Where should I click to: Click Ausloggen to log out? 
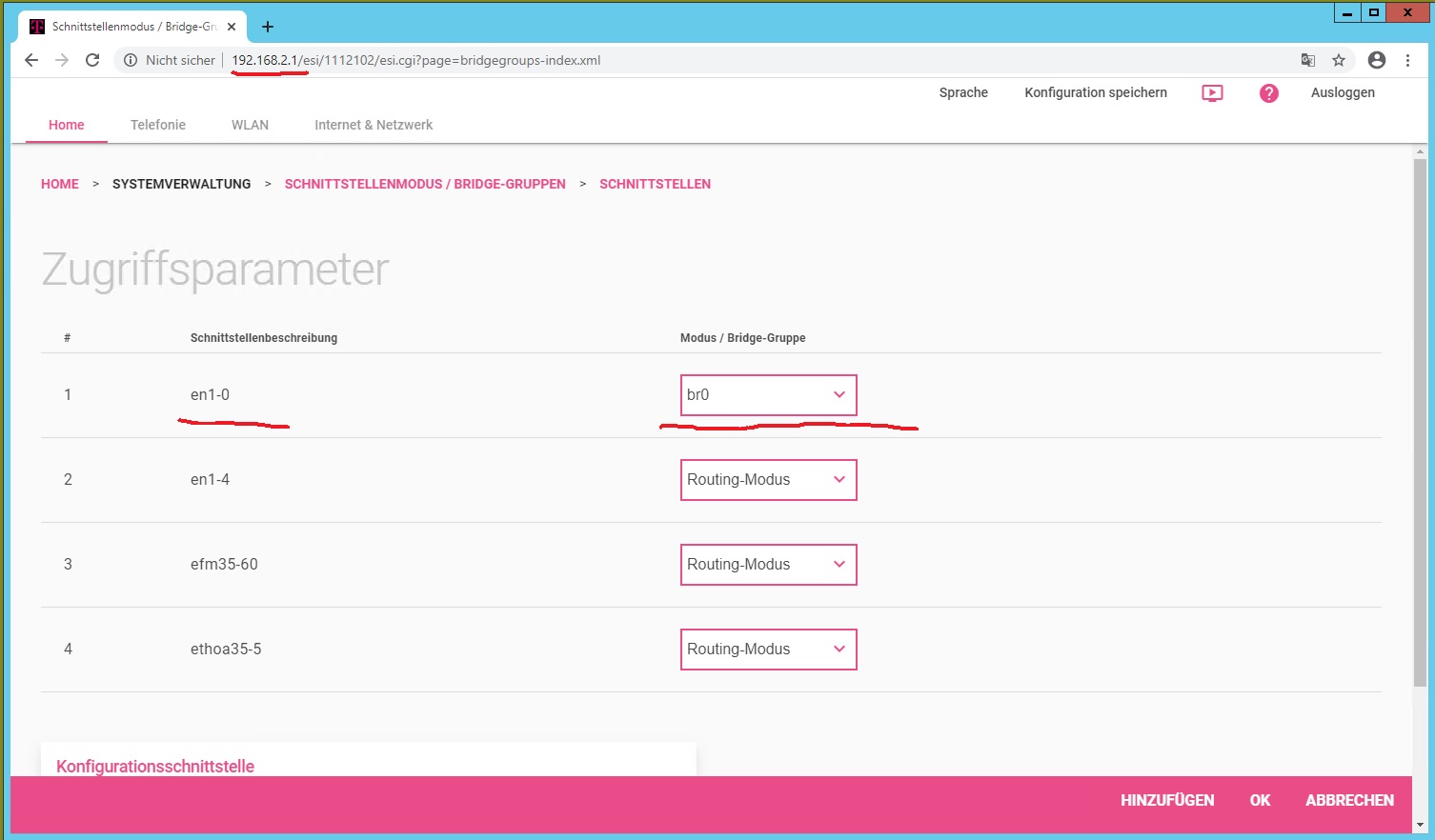coord(1343,92)
